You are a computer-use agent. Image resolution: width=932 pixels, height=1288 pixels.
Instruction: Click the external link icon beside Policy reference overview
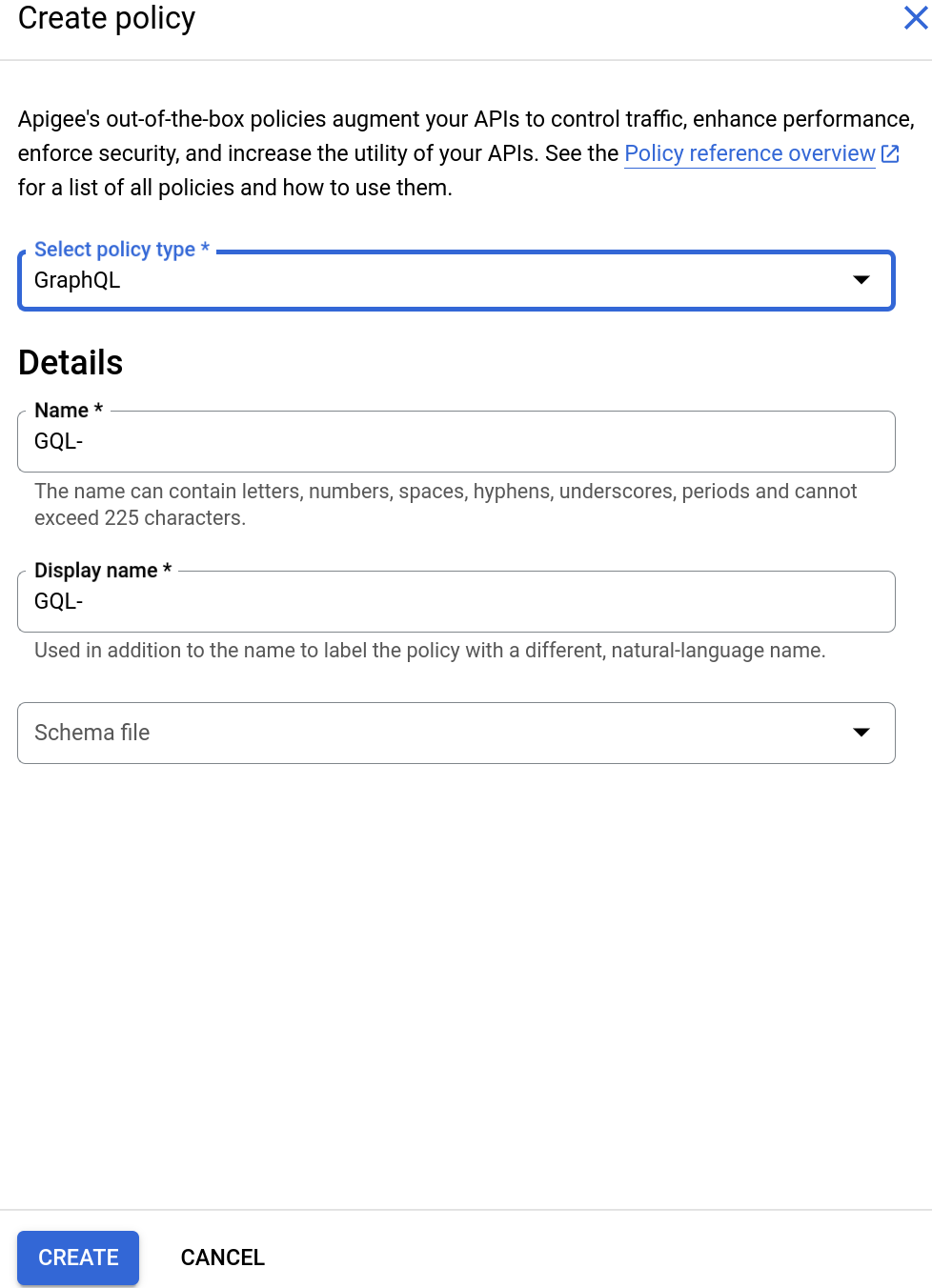(x=891, y=152)
